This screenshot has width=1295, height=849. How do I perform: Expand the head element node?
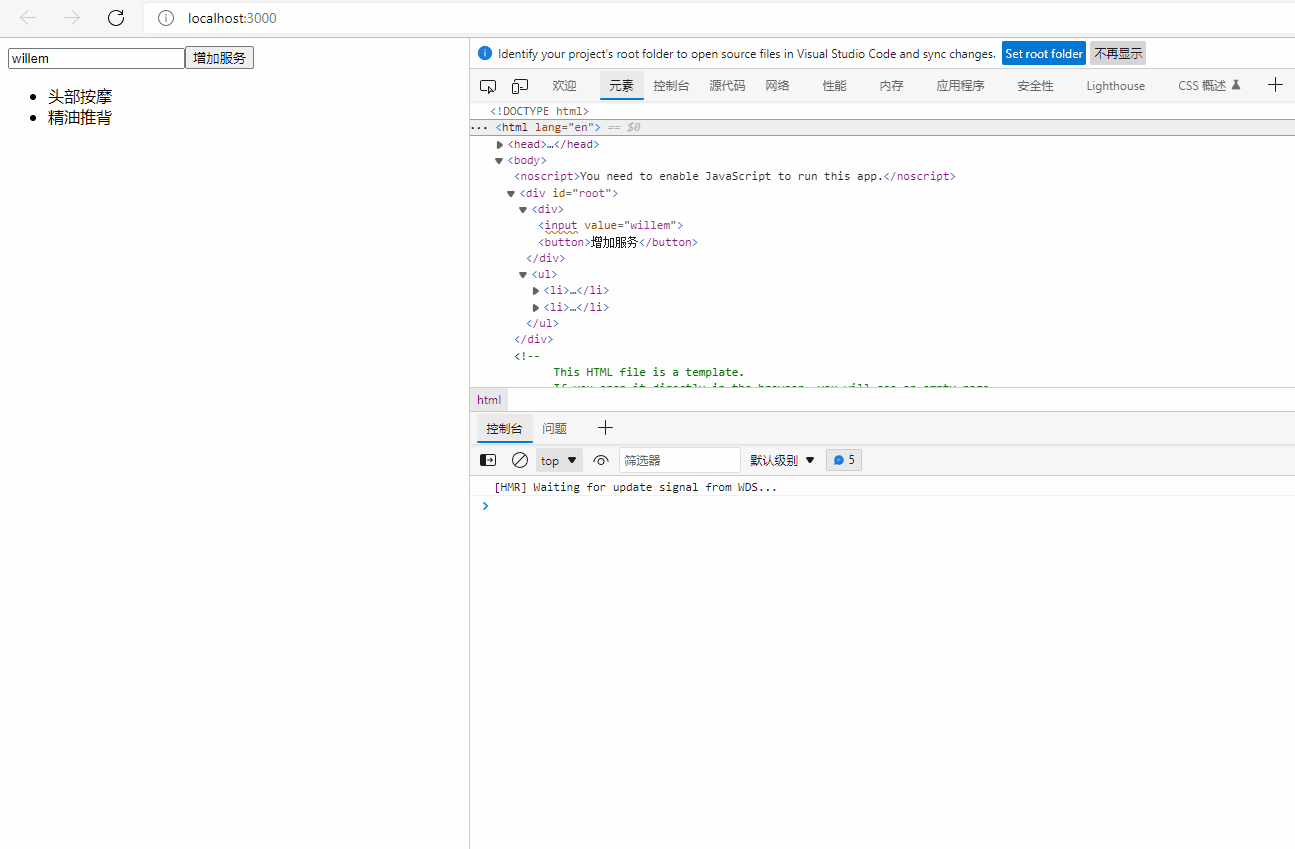500,145
